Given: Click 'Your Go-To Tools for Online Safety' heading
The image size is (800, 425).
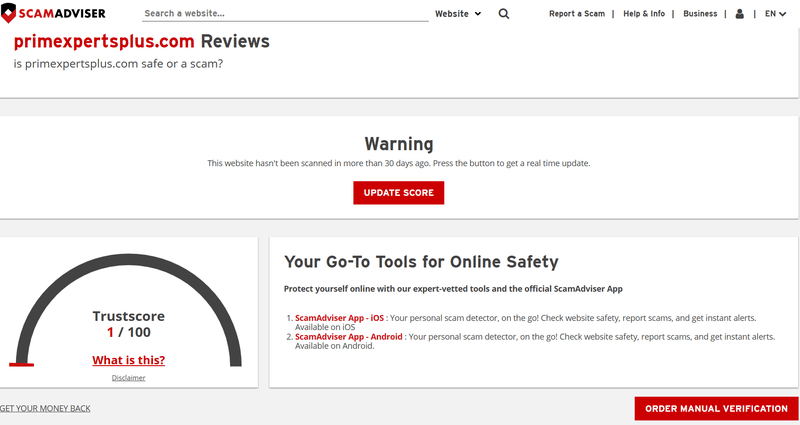Looking at the screenshot, I should (x=421, y=262).
